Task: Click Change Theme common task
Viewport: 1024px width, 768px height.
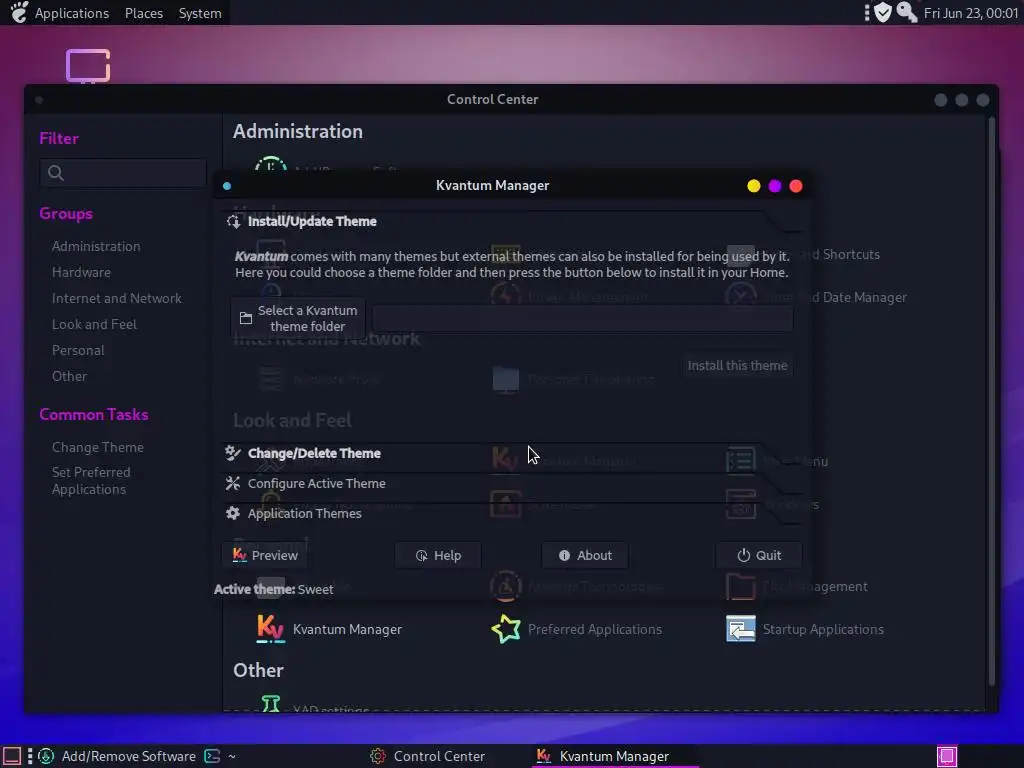Action: pyautogui.click(x=97, y=447)
